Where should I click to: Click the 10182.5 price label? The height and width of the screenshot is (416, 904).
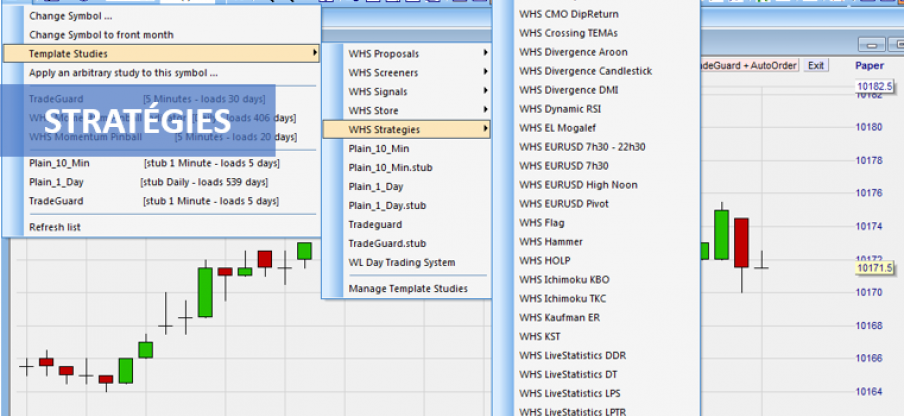coord(875,86)
